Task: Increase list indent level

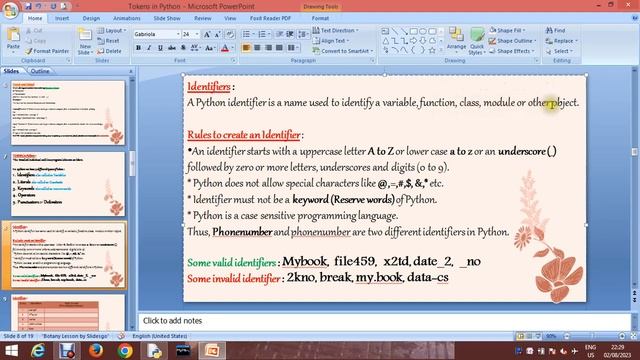Action: coord(290,34)
